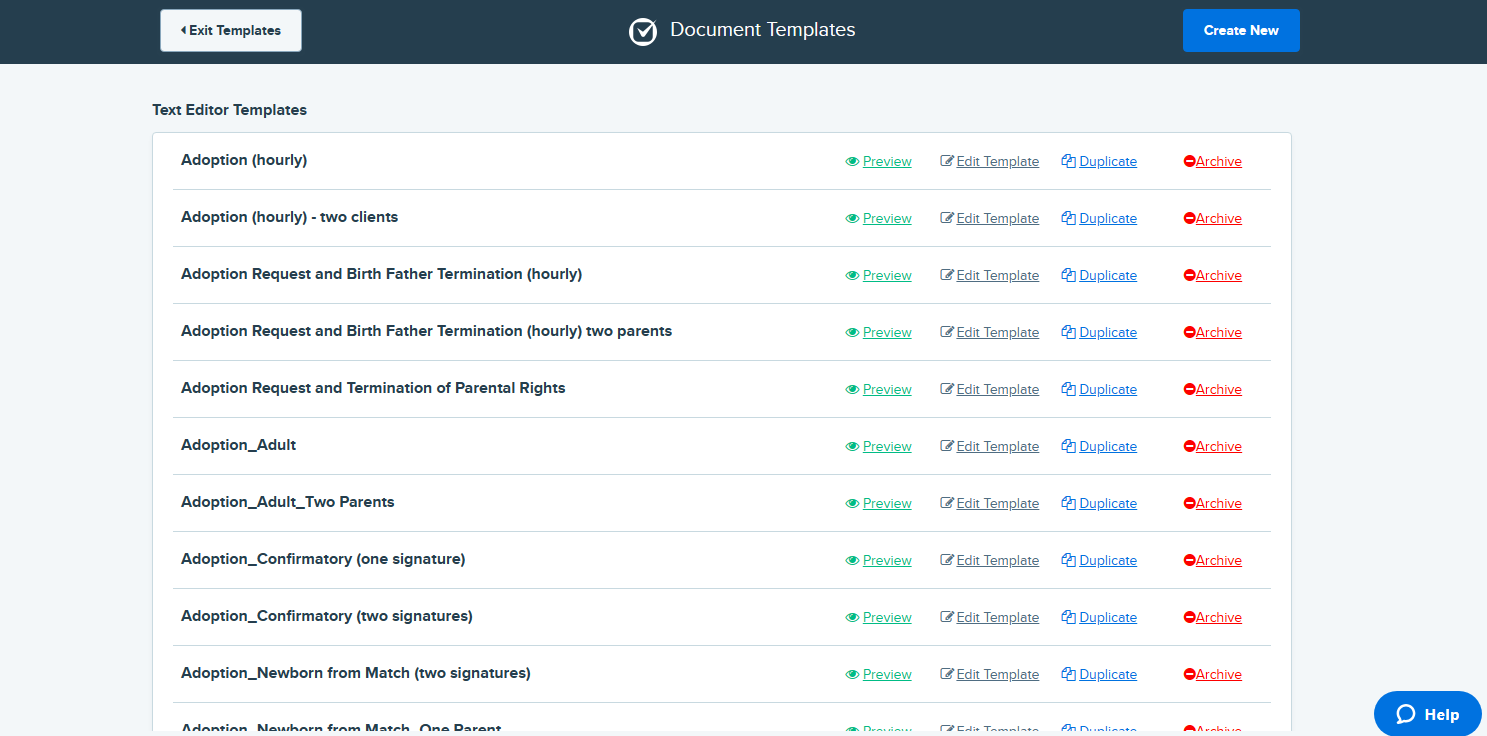Screen dimensions: 1487x736
Task: Archive the Adoption_Adult template
Action: pyautogui.click(x=1218, y=446)
